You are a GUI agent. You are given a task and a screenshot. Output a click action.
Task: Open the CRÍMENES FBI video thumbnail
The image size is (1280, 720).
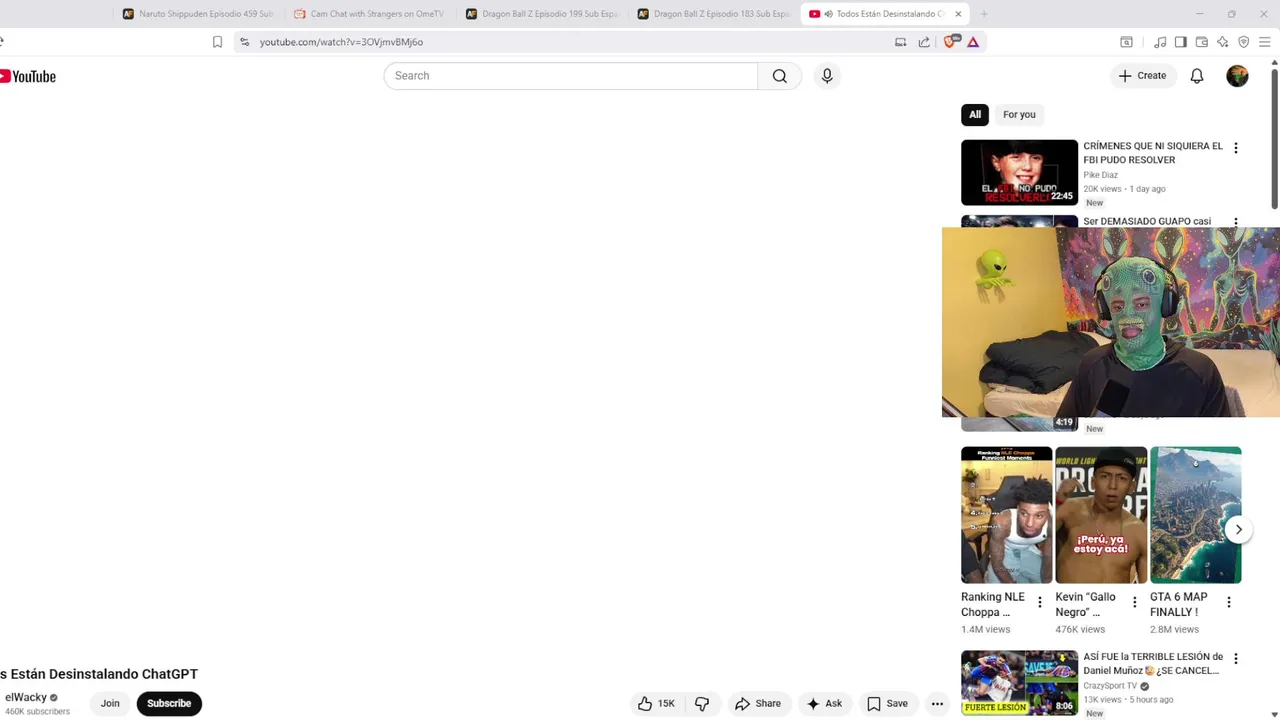1019,172
